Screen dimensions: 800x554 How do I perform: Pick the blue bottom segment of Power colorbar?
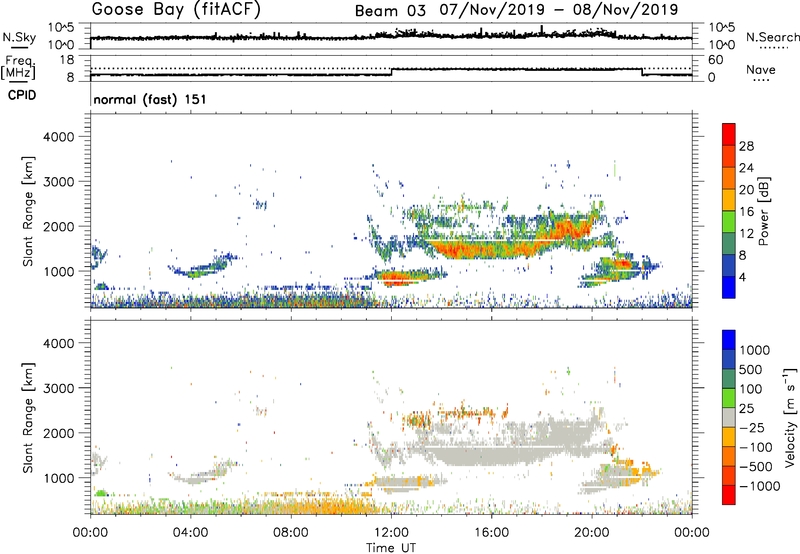[729, 287]
